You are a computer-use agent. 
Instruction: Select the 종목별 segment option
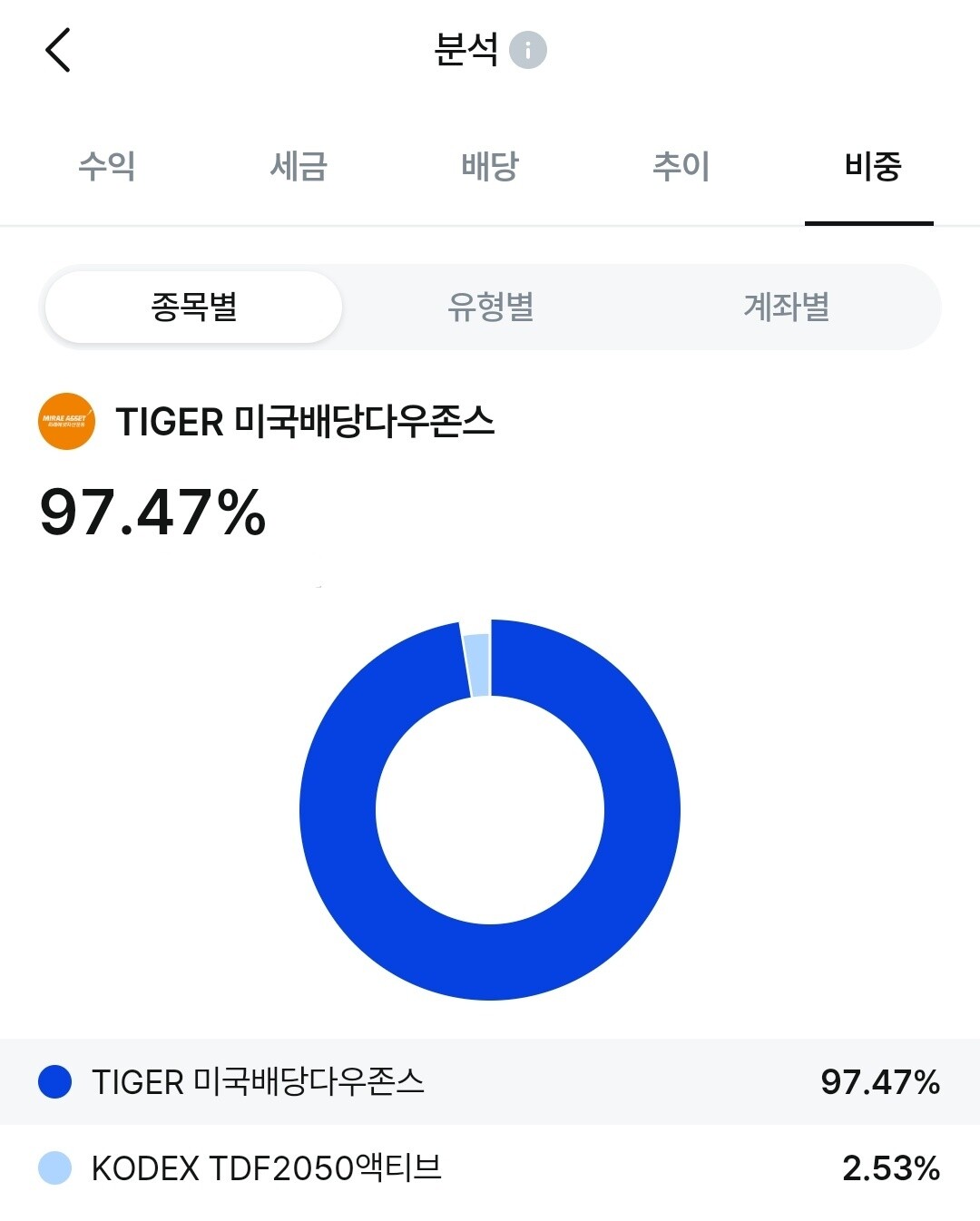pyautogui.click(x=193, y=307)
